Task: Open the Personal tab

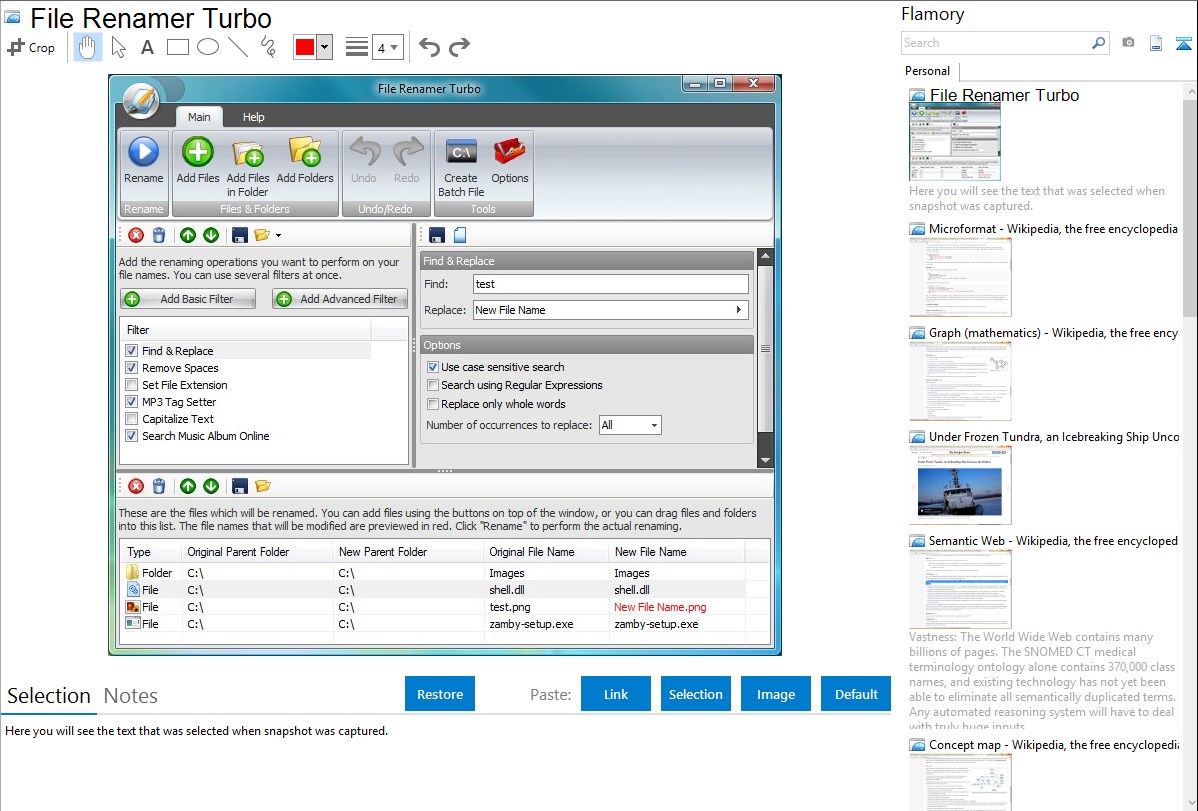Action: coord(928,71)
